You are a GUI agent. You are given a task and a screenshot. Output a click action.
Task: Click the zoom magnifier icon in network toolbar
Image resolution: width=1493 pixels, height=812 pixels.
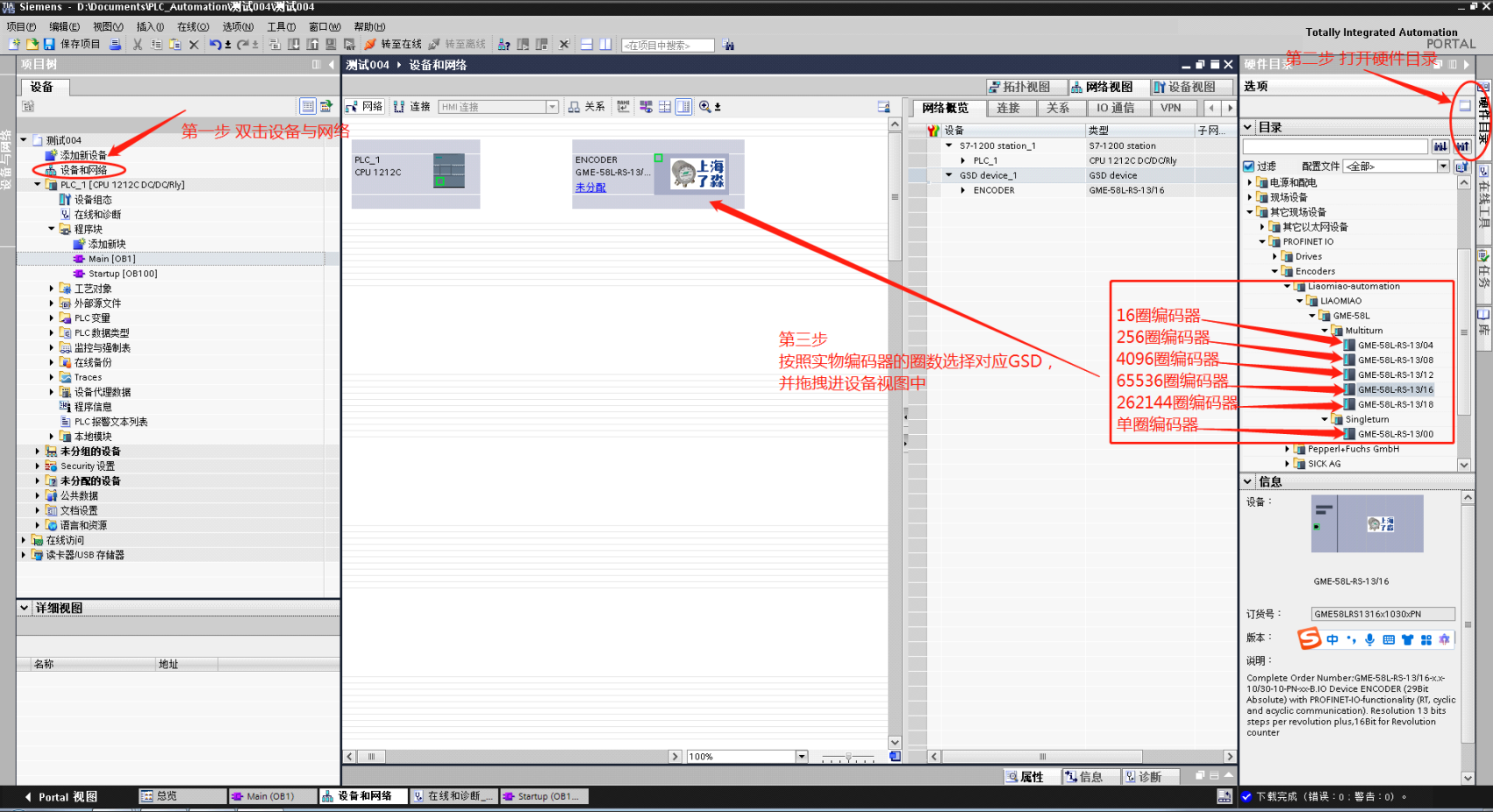(704, 106)
